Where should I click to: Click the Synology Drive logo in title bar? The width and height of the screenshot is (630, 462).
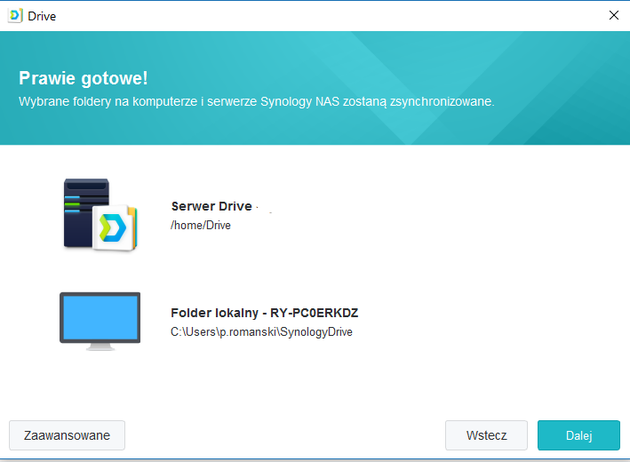[15, 16]
